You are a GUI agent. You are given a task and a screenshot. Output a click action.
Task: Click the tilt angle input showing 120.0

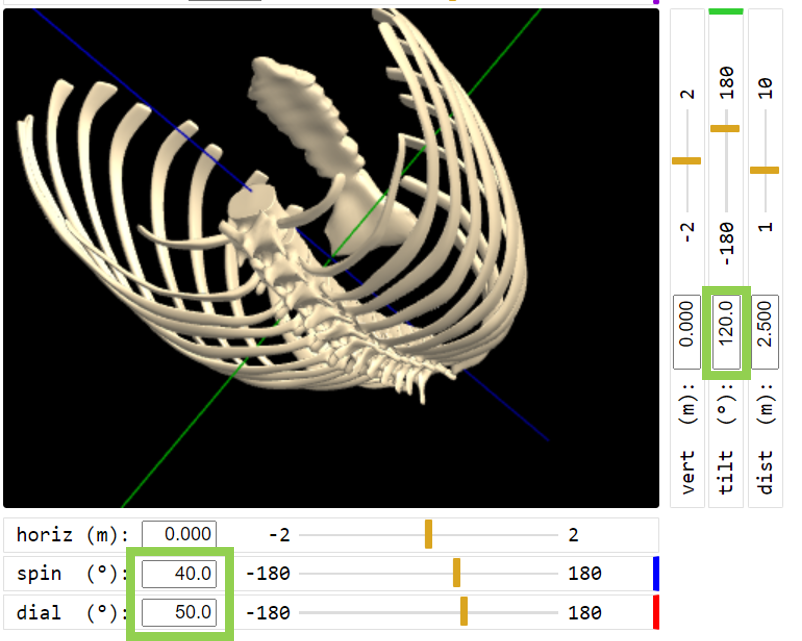tap(726, 332)
